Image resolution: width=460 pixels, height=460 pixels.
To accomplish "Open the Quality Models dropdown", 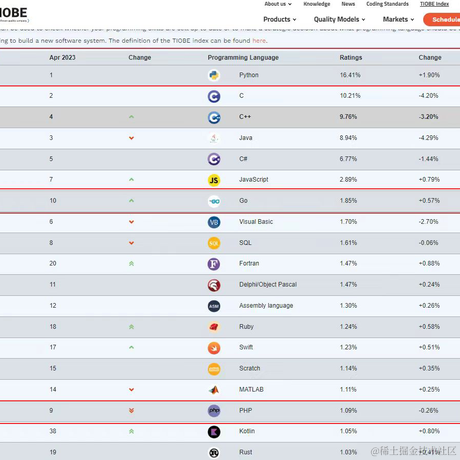I will click(x=339, y=19).
